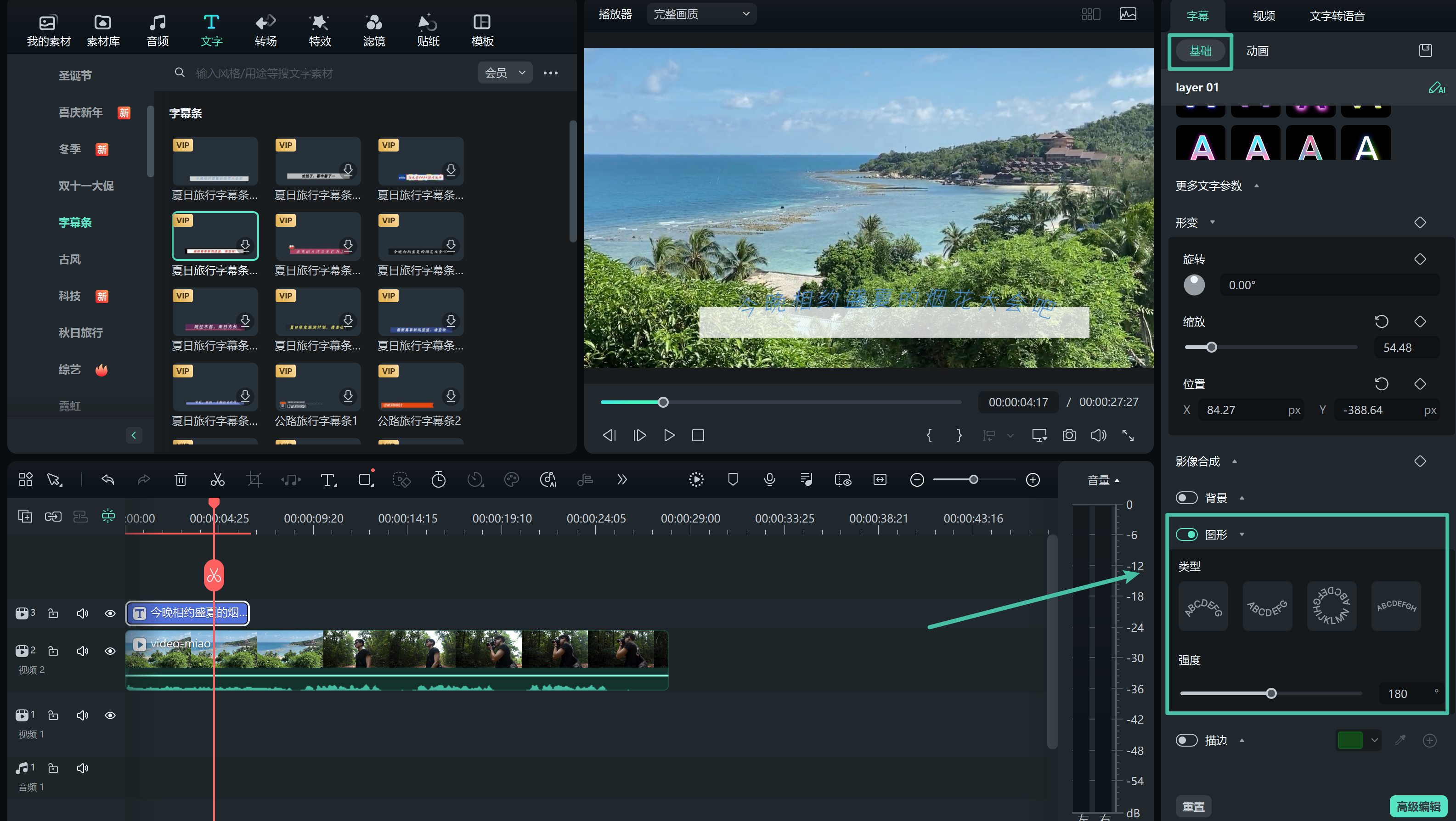Select the crop tool in timeline toolbar

pyautogui.click(x=254, y=480)
